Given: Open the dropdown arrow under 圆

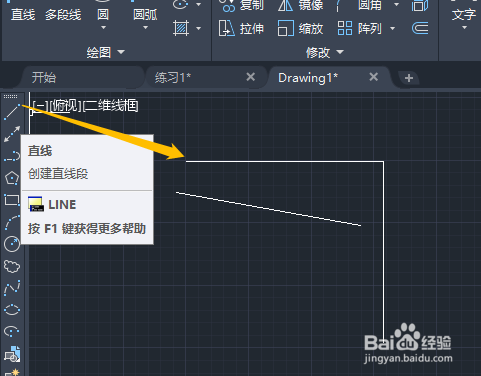Looking at the screenshot, I should [103, 28].
